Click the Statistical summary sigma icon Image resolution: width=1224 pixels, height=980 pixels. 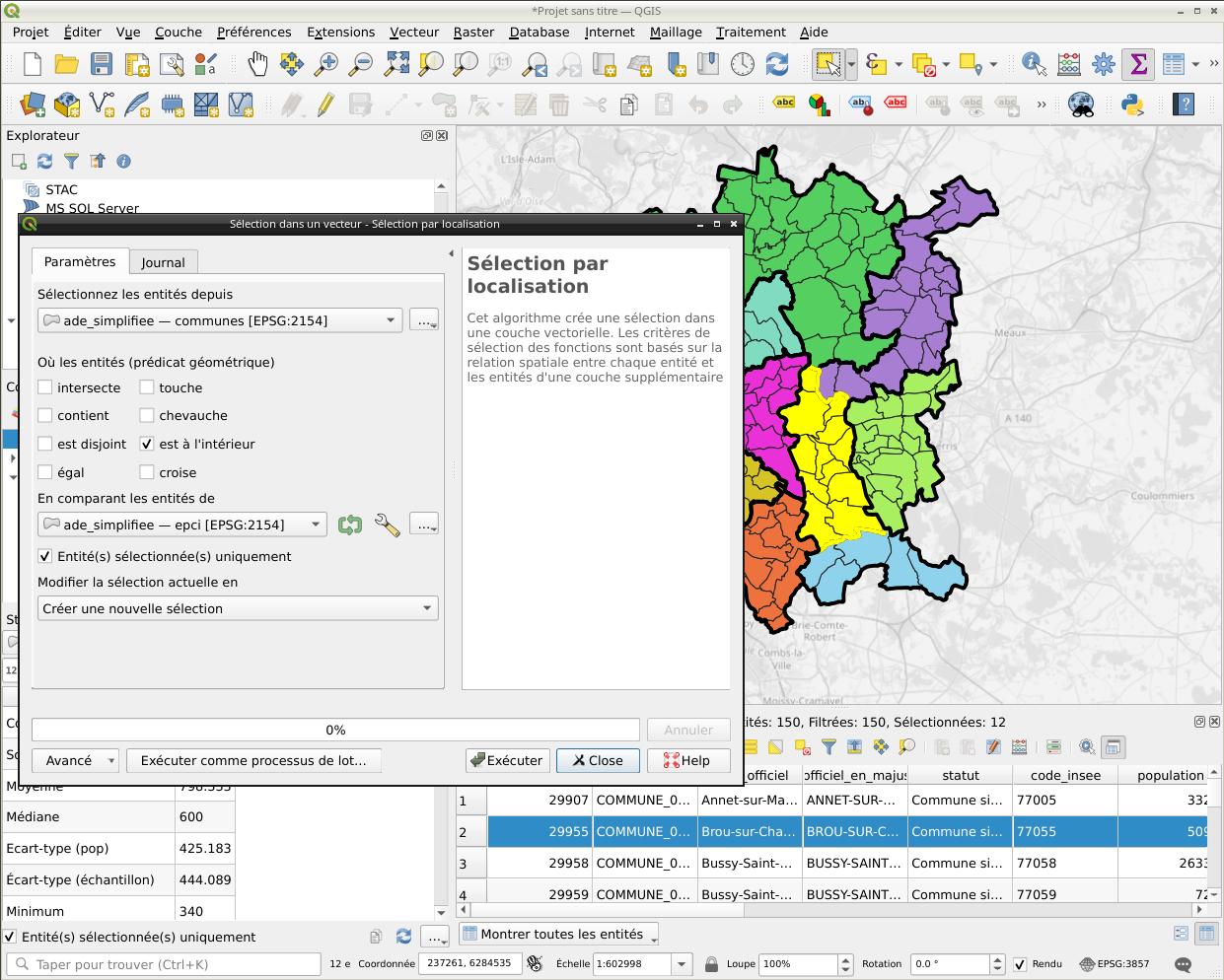pyautogui.click(x=1138, y=65)
